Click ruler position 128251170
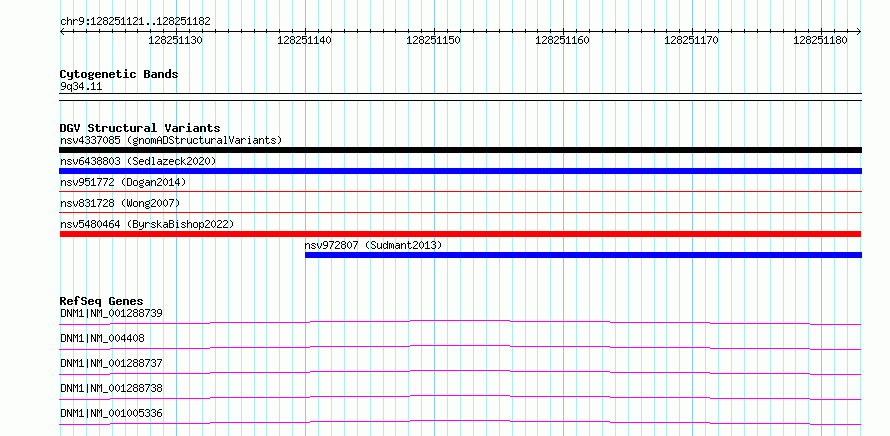The width and height of the screenshot is (890, 436). (691, 40)
